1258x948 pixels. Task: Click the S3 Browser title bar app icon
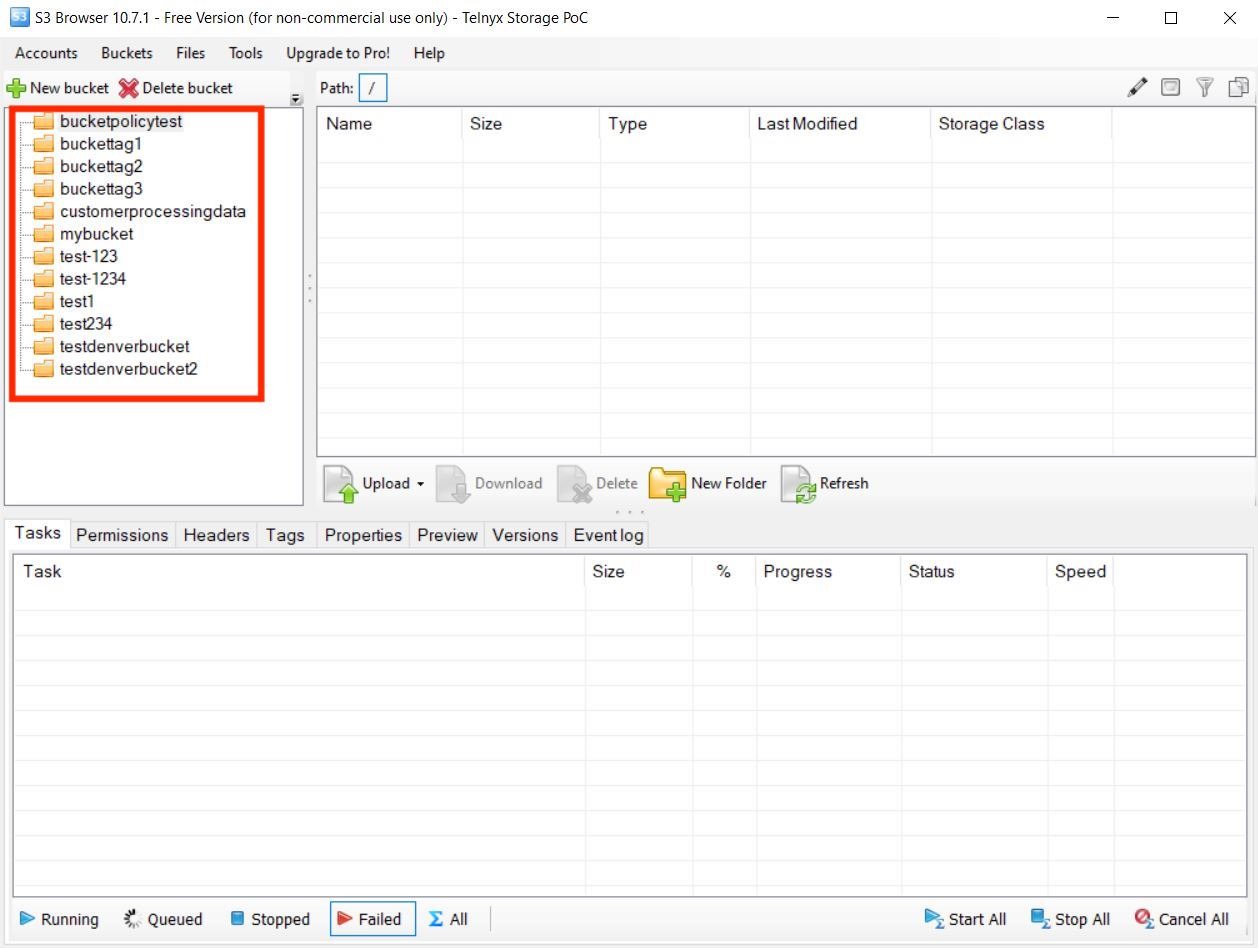click(x=19, y=17)
